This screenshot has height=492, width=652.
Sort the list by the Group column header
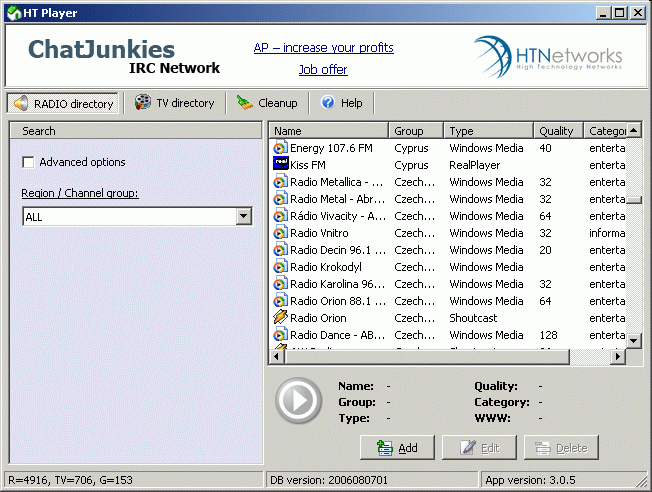point(415,131)
